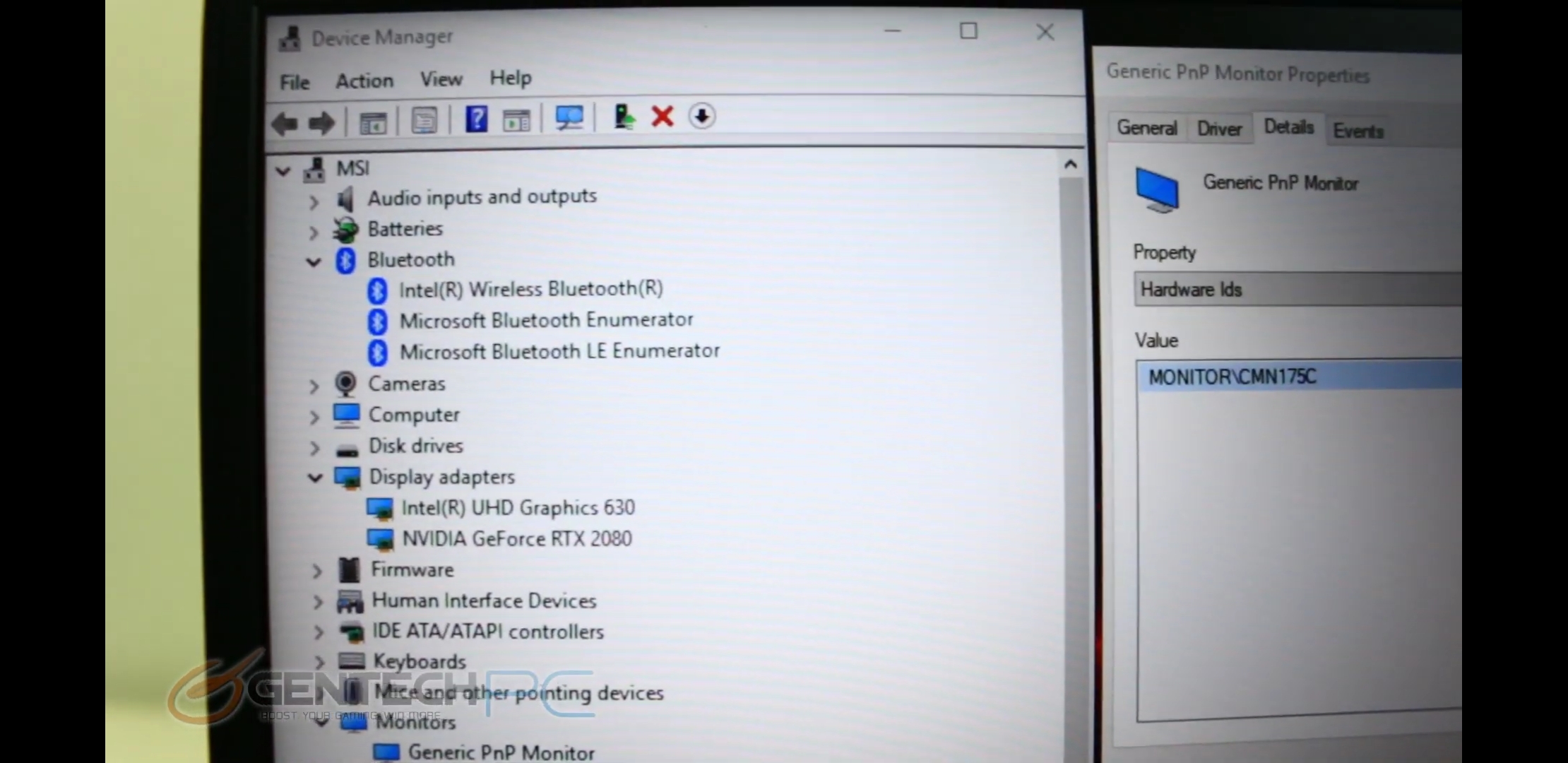The image size is (1568, 763).
Task: Click the Update device driver icon
Action: click(624, 117)
